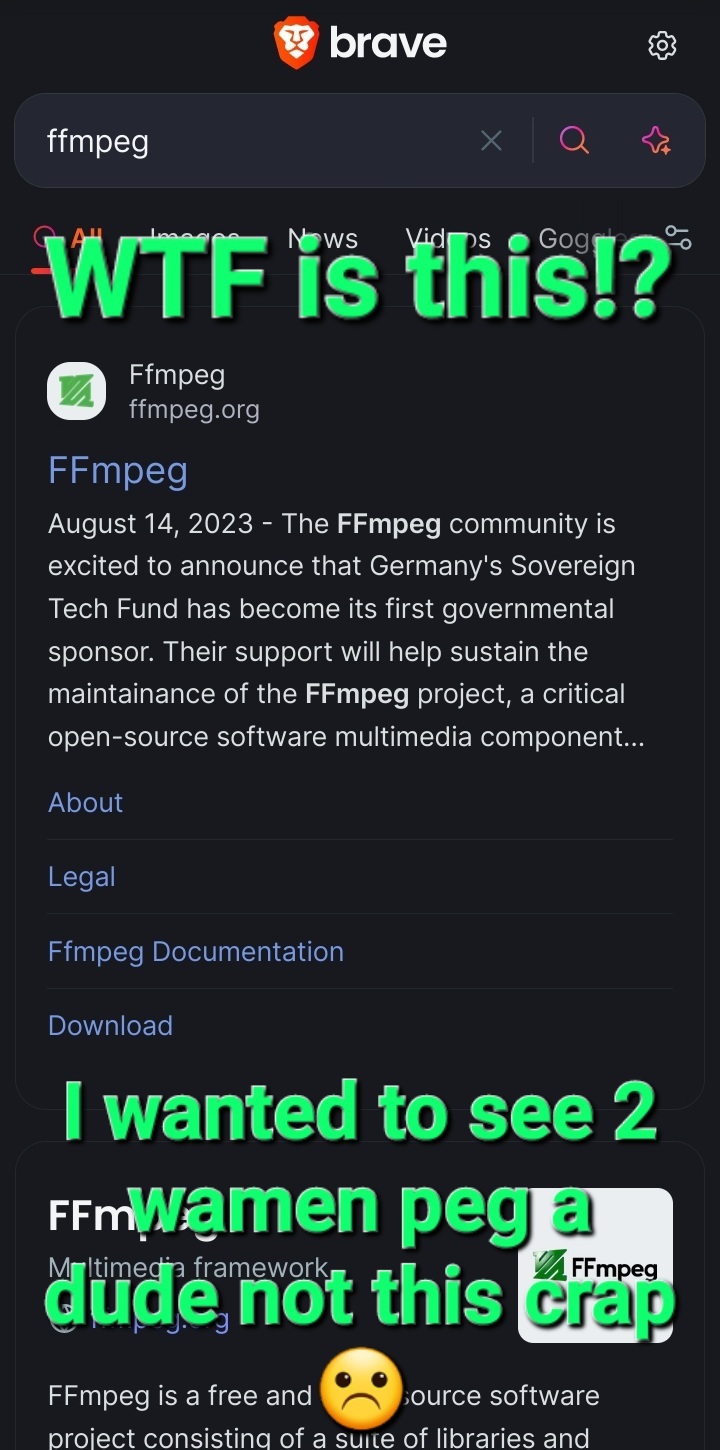Click the Brave lion logo
Viewport: 720px width, 1450px height.
pyautogui.click(x=296, y=44)
